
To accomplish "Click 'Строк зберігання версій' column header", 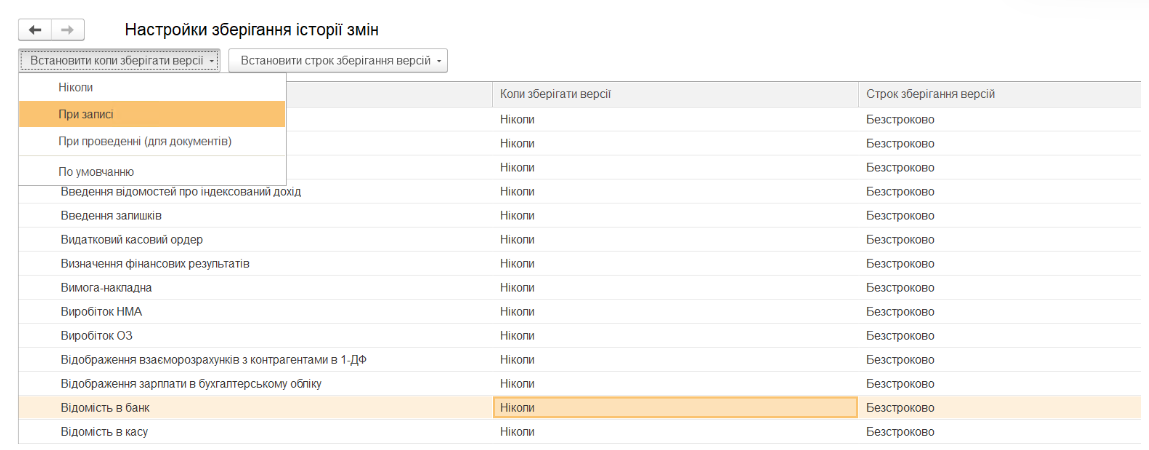I will click(x=930, y=94).
